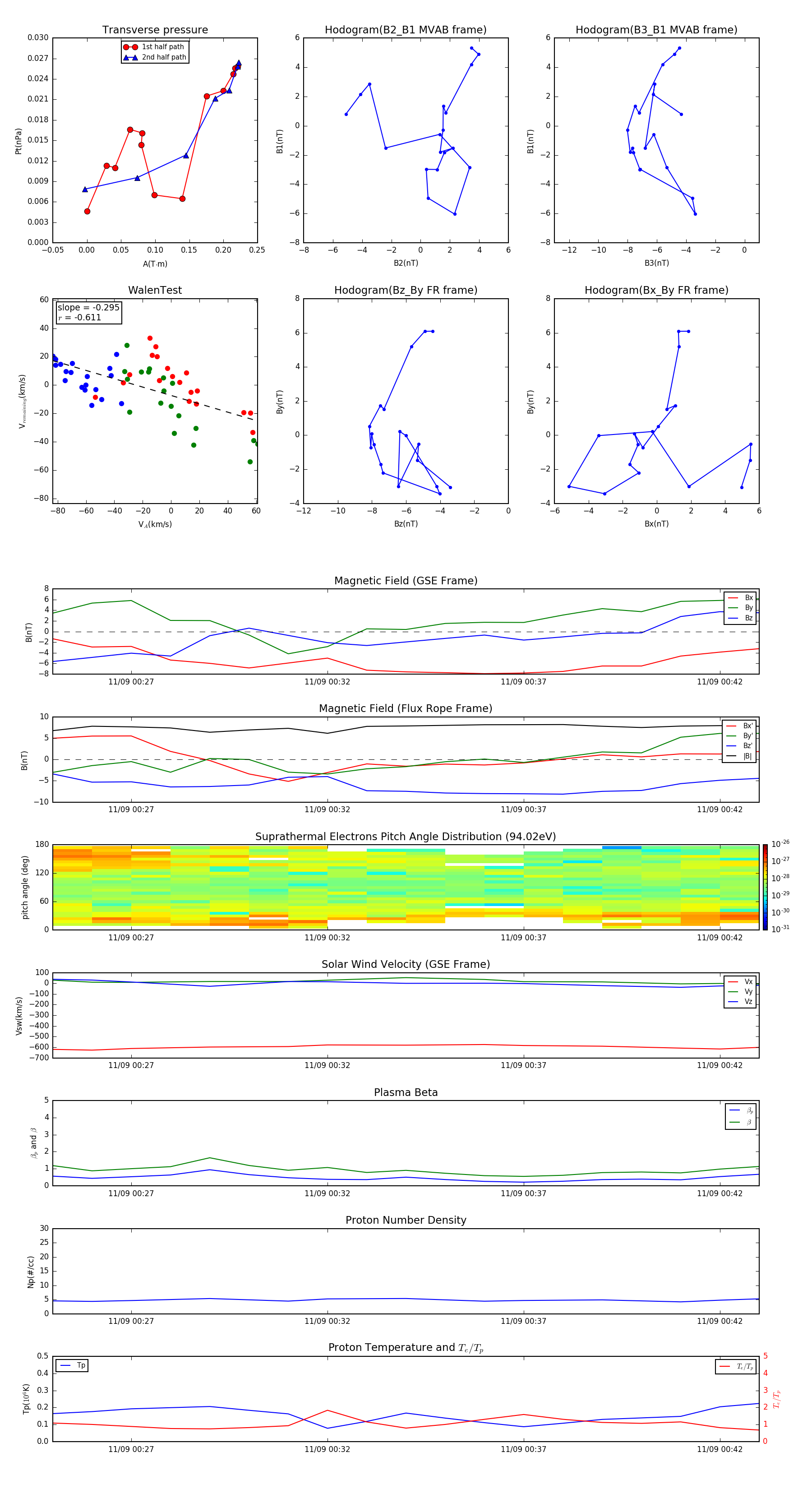Click 'Vz' legend entry in velocity panel
The image size is (812, 1489).
pyautogui.click(x=741, y=1002)
